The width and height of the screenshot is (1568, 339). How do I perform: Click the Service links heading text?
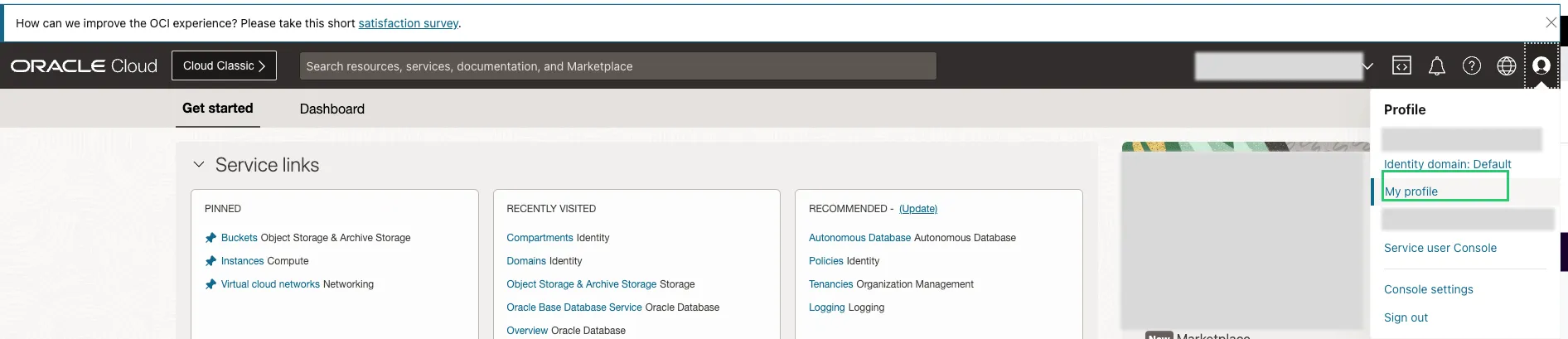click(x=267, y=165)
